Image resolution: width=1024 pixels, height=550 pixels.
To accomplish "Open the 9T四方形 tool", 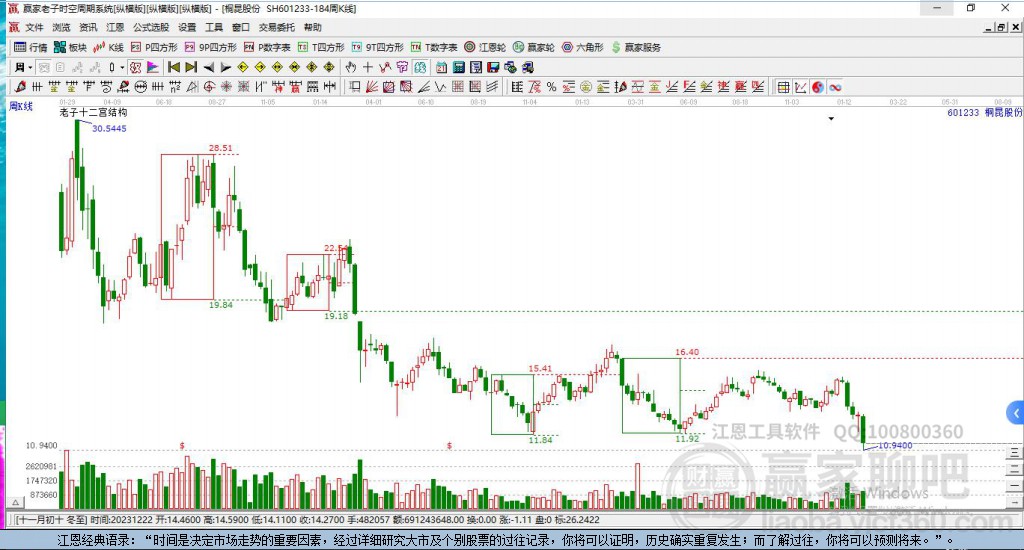I will (x=377, y=47).
